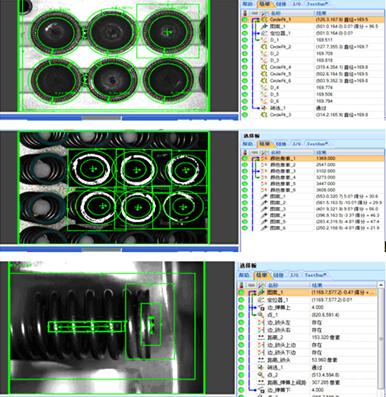Viewport: 386px width, 397px height.
Task: Click the 边_销头左 edge presence icon
Action: click(262, 322)
